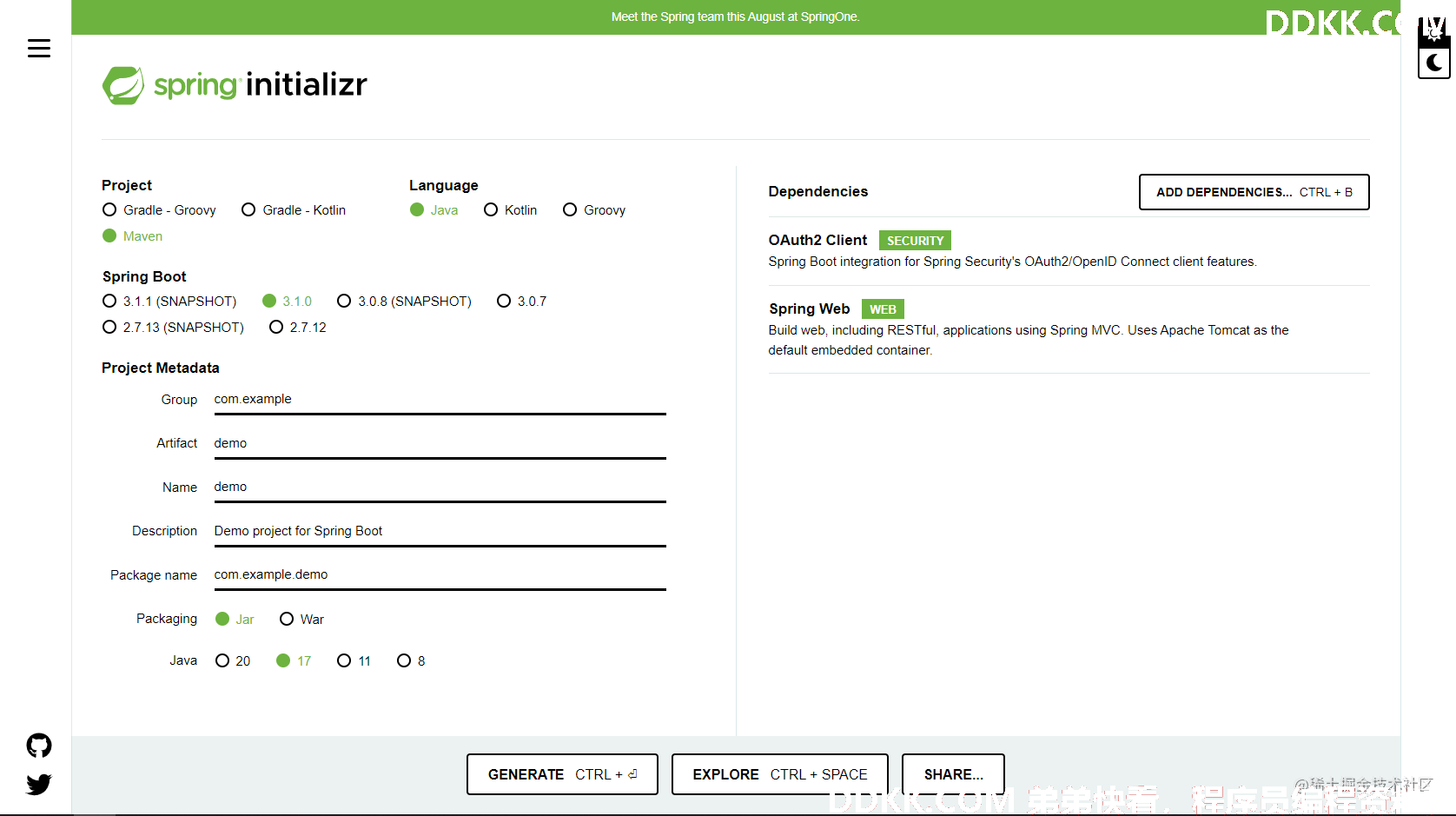The image size is (1456, 816).
Task: Select the Spring Web dependency entry
Action: (1069, 328)
